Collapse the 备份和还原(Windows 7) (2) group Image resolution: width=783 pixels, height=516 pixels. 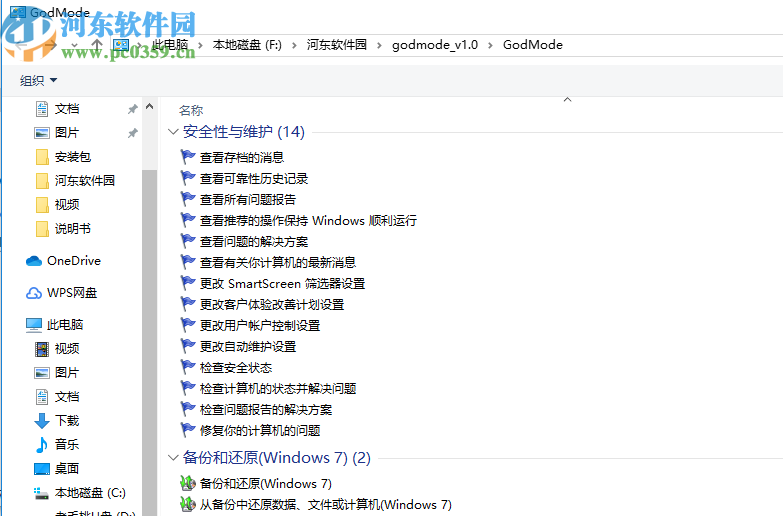(x=173, y=458)
